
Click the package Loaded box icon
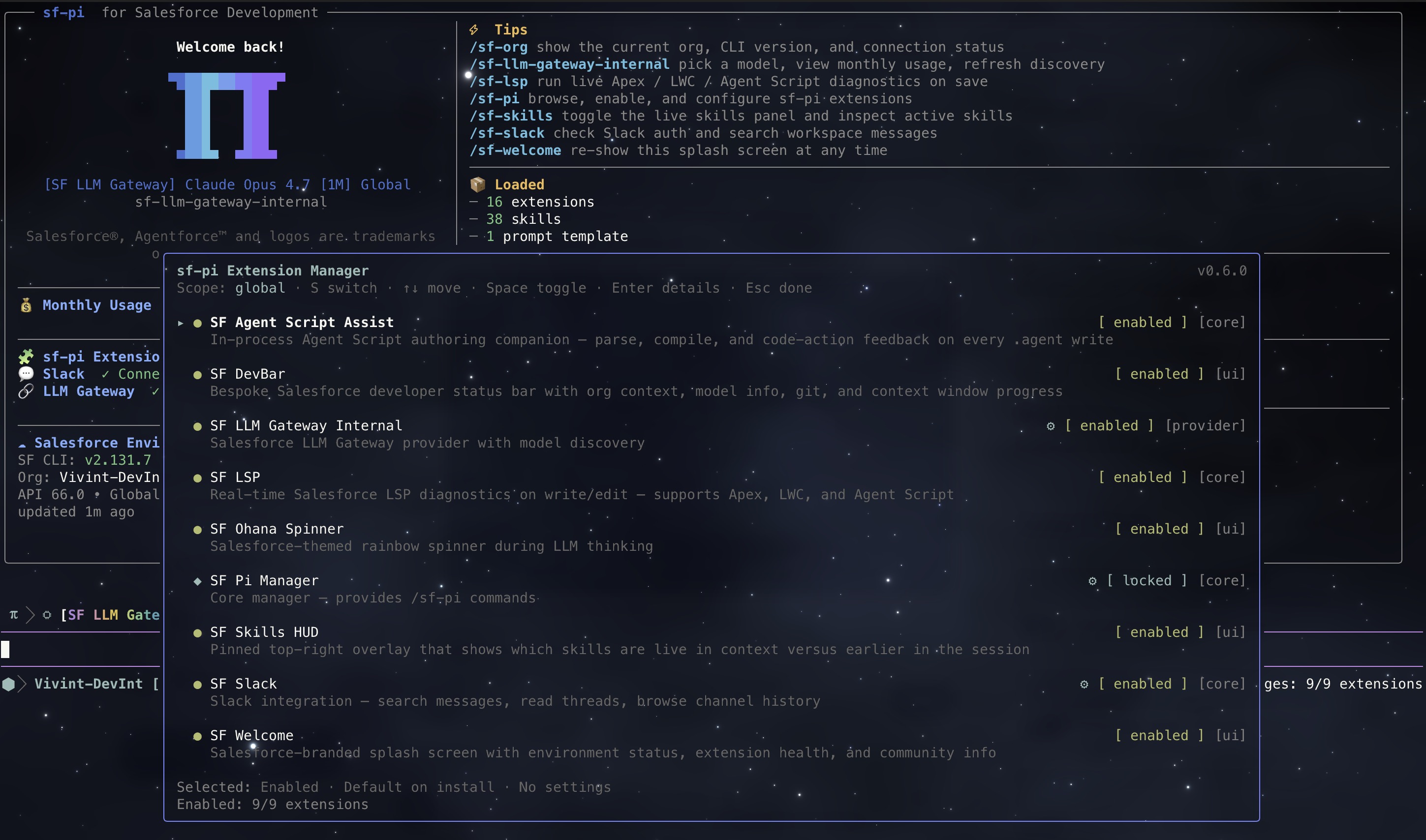[x=477, y=184]
